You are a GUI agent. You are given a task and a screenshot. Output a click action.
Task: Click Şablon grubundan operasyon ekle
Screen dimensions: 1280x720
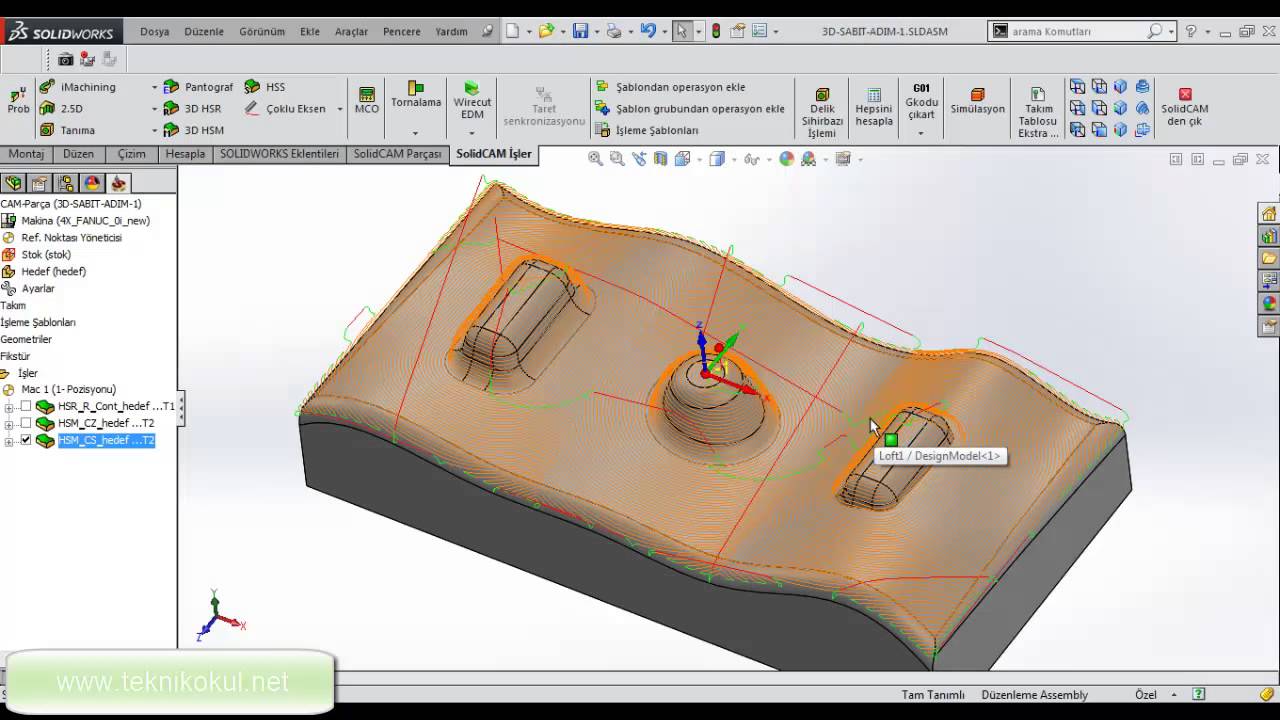point(690,108)
